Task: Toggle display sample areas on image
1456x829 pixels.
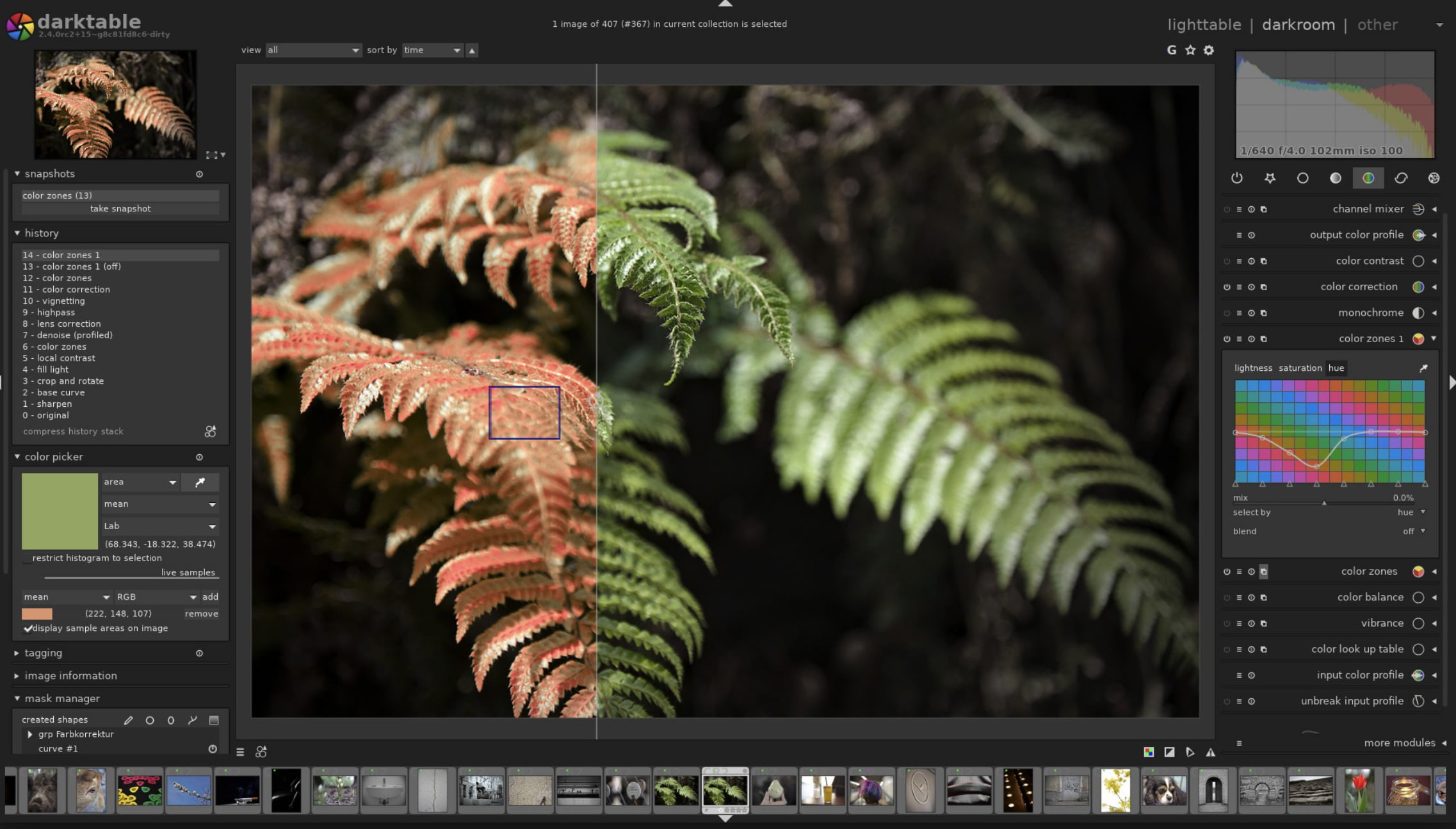Action: coord(95,628)
